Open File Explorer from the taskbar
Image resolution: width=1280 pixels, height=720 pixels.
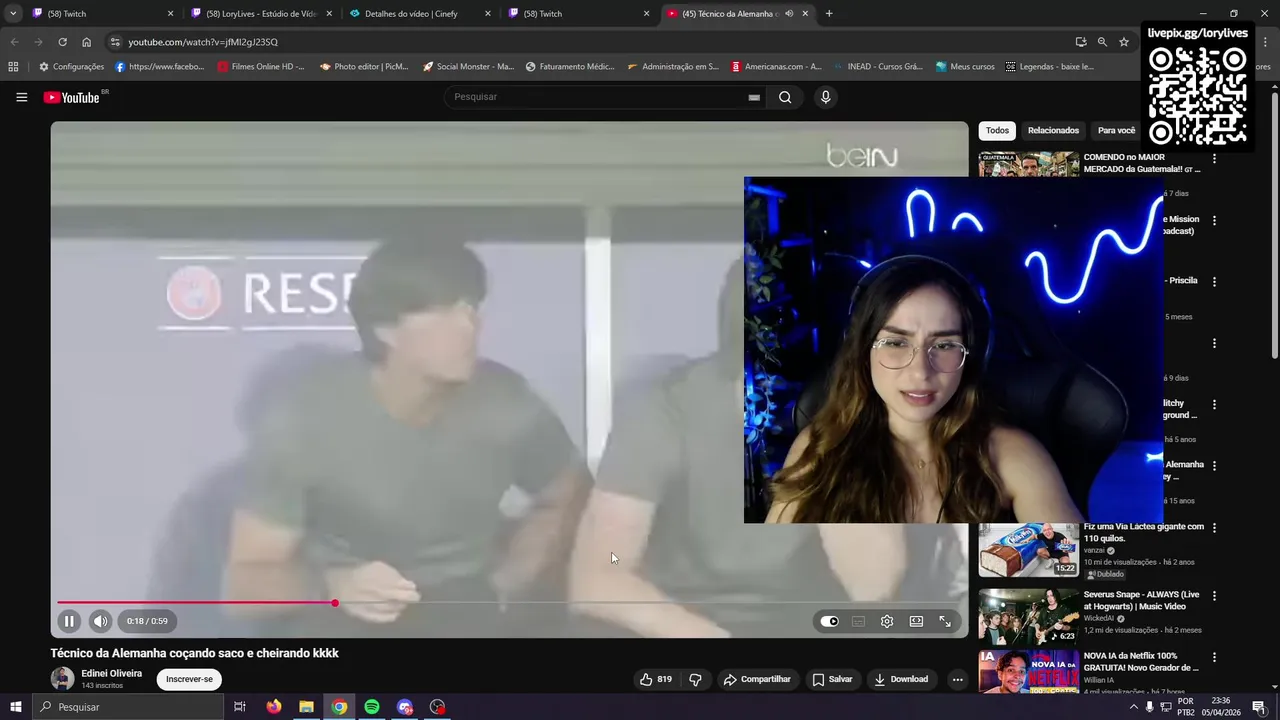[306, 707]
